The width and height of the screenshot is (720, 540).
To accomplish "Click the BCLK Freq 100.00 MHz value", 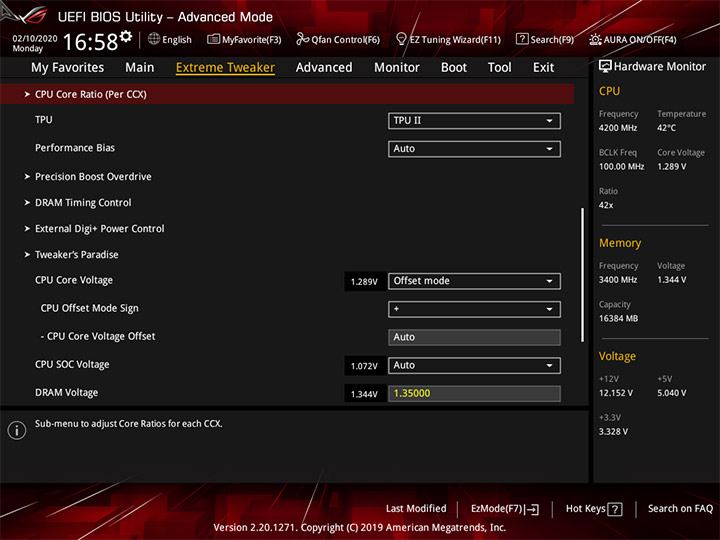I will tap(621, 167).
